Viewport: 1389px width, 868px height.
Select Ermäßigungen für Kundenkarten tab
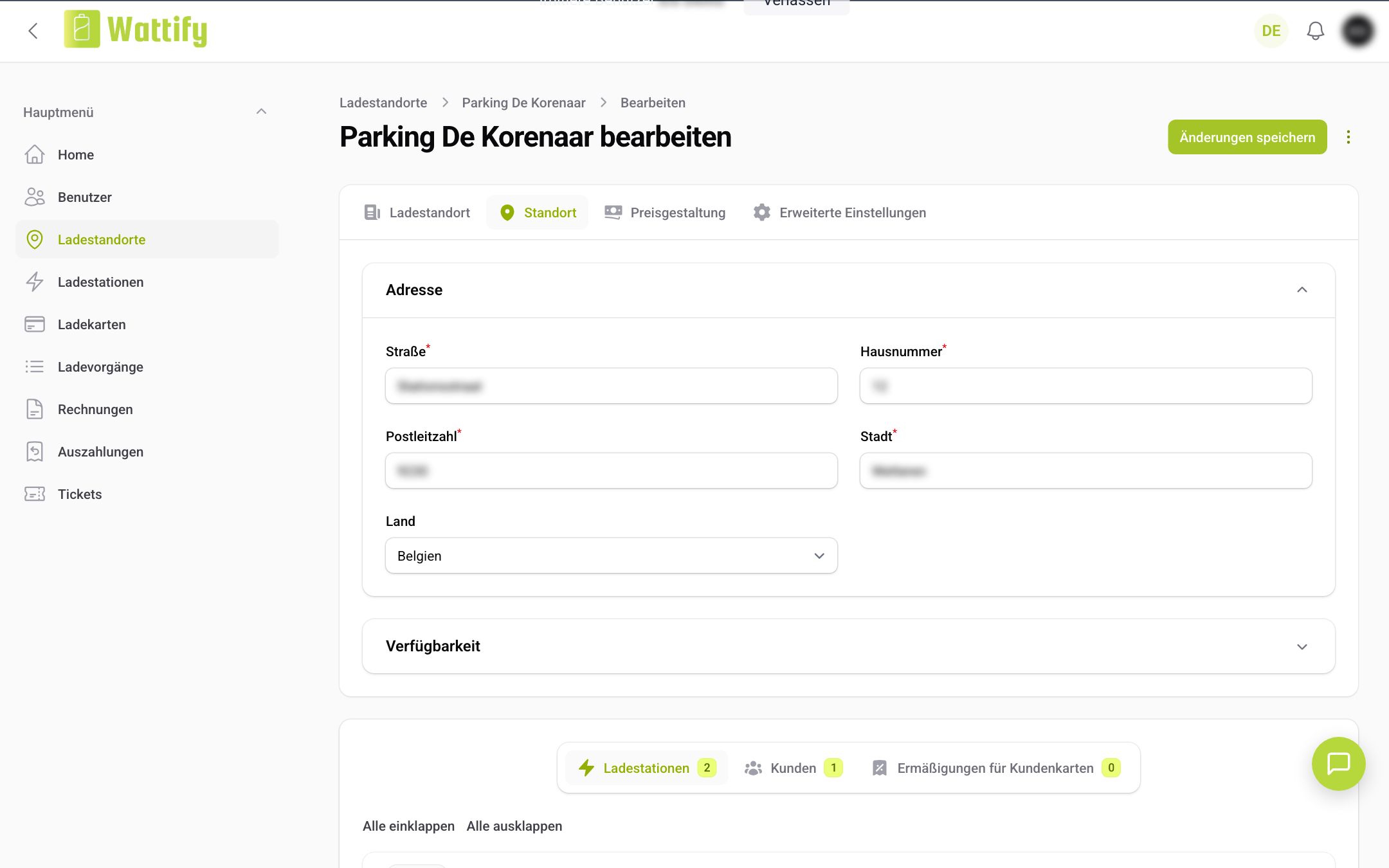[x=996, y=768]
